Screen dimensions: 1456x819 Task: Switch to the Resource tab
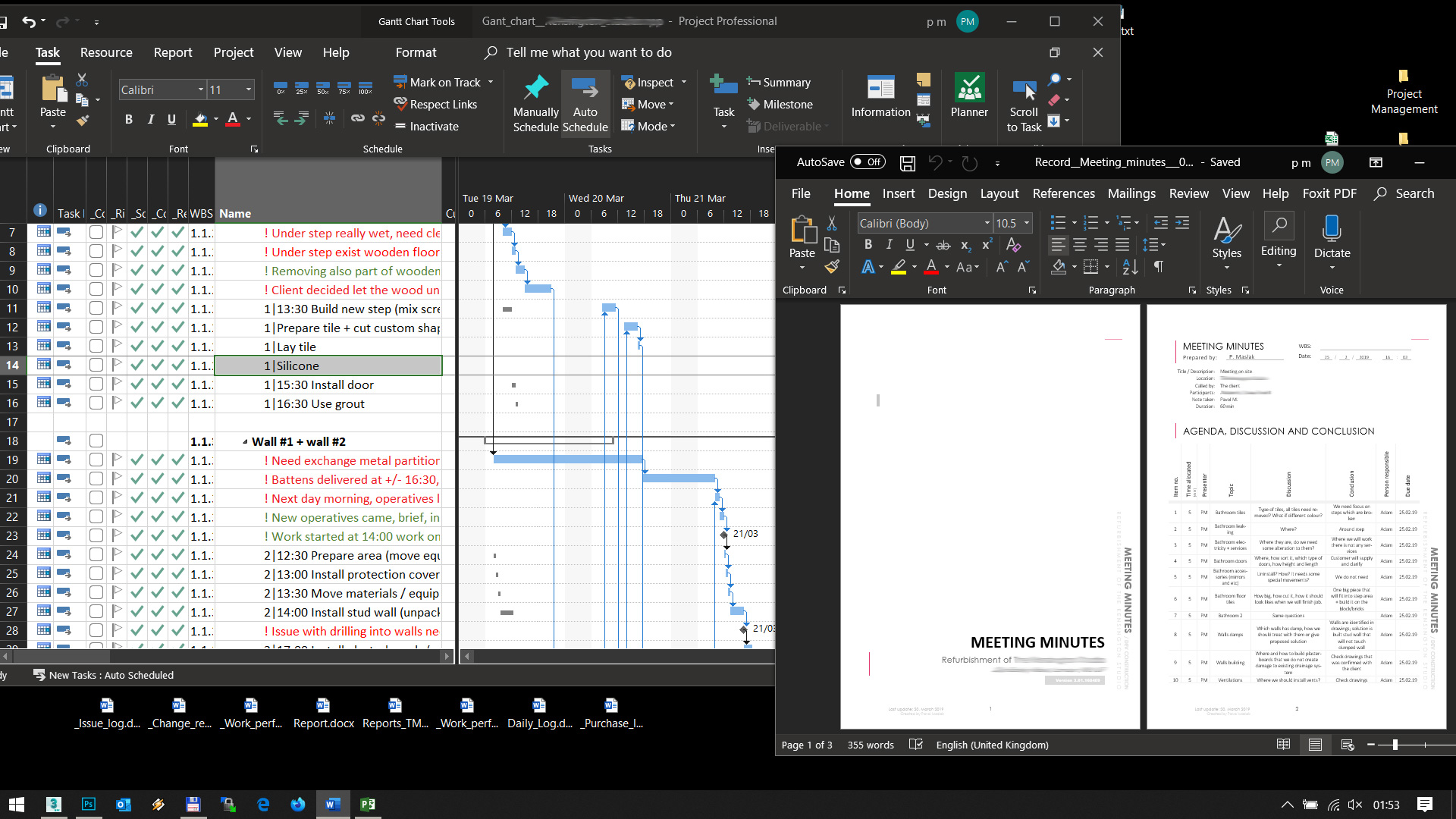point(106,52)
